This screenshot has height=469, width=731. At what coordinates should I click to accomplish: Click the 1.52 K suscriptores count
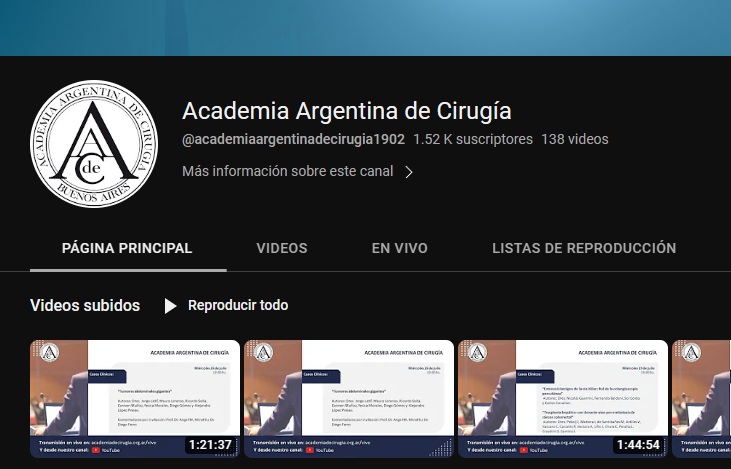coord(473,139)
